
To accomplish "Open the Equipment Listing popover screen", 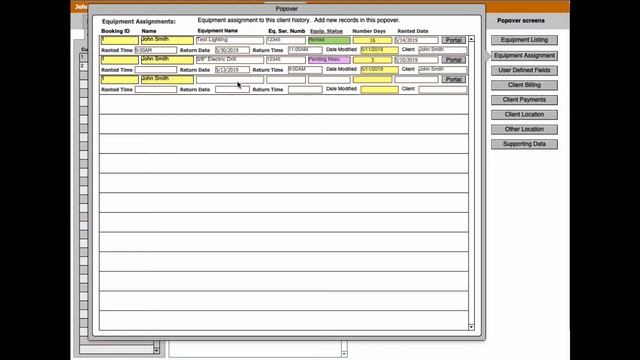I will [x=524, y=40].
